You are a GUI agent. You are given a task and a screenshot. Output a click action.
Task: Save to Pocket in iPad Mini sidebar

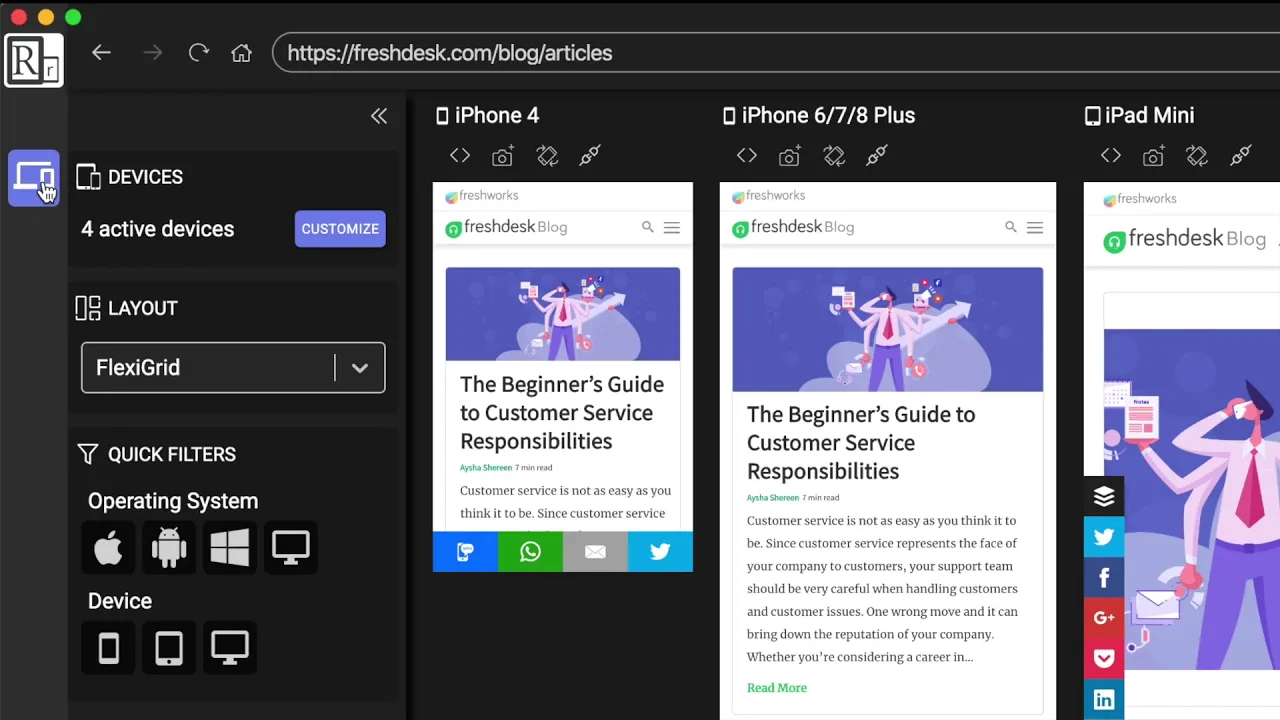click(x=1104, y=659)
